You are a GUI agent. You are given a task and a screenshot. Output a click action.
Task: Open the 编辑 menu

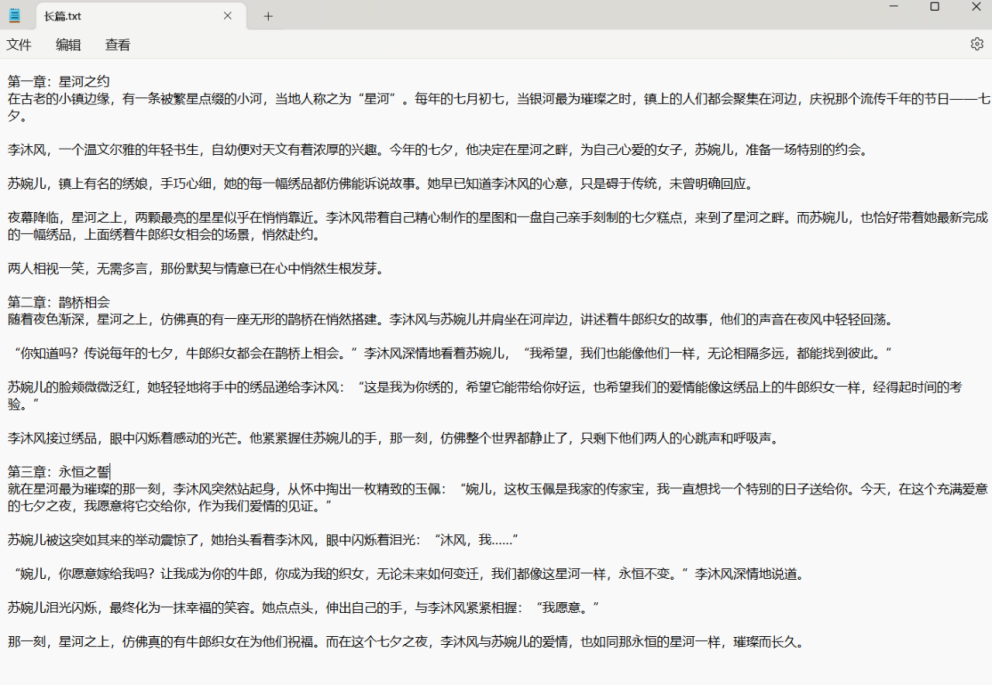pyautogui.click(x=68, y=45)
